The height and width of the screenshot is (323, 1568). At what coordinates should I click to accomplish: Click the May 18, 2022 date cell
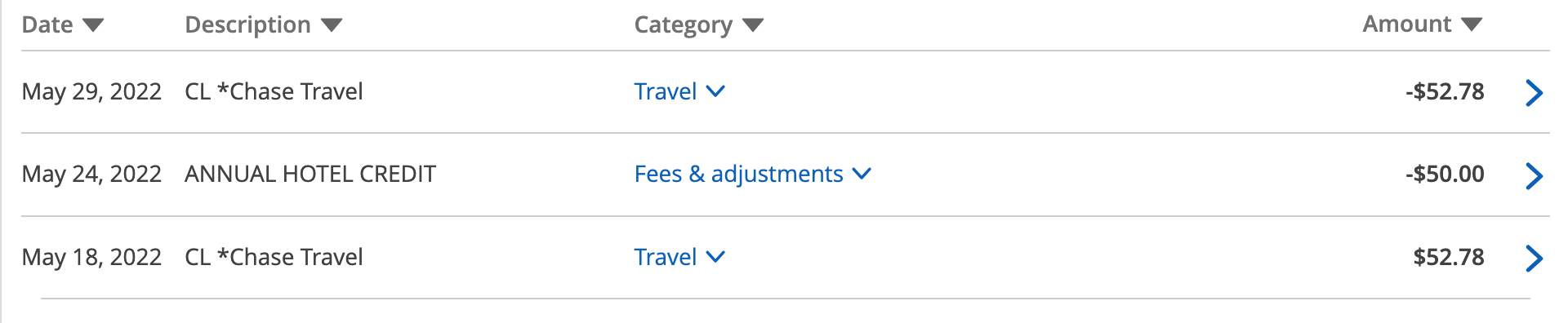coord(91,257)
